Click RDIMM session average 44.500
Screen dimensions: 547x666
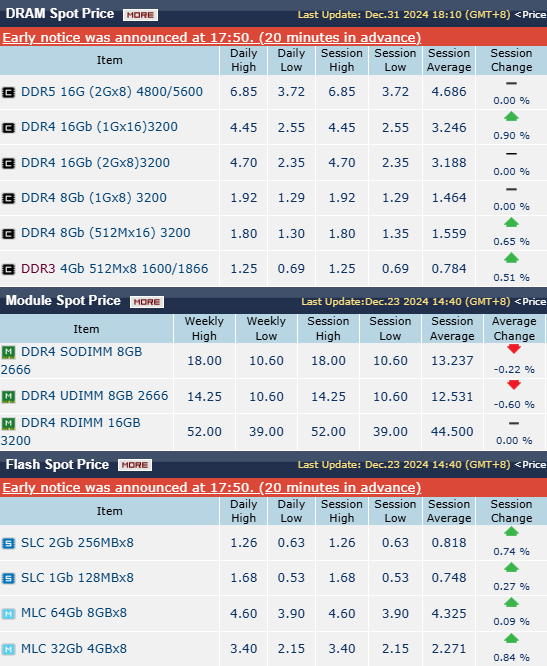pyautogui.click(x=452, y=432)
